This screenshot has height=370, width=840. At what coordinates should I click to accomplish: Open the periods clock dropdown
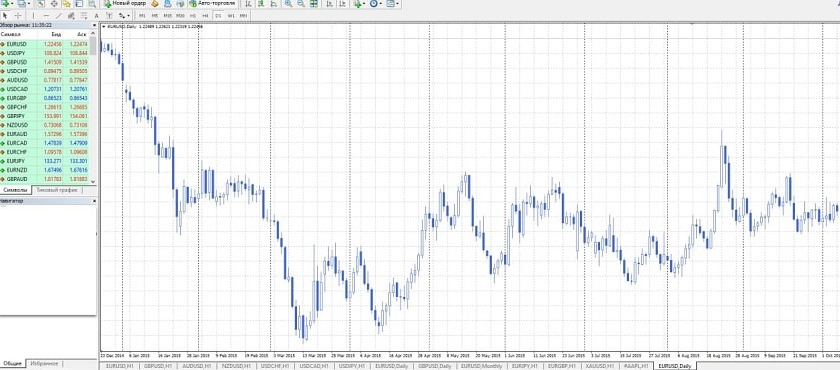click(x=376, y=3)
